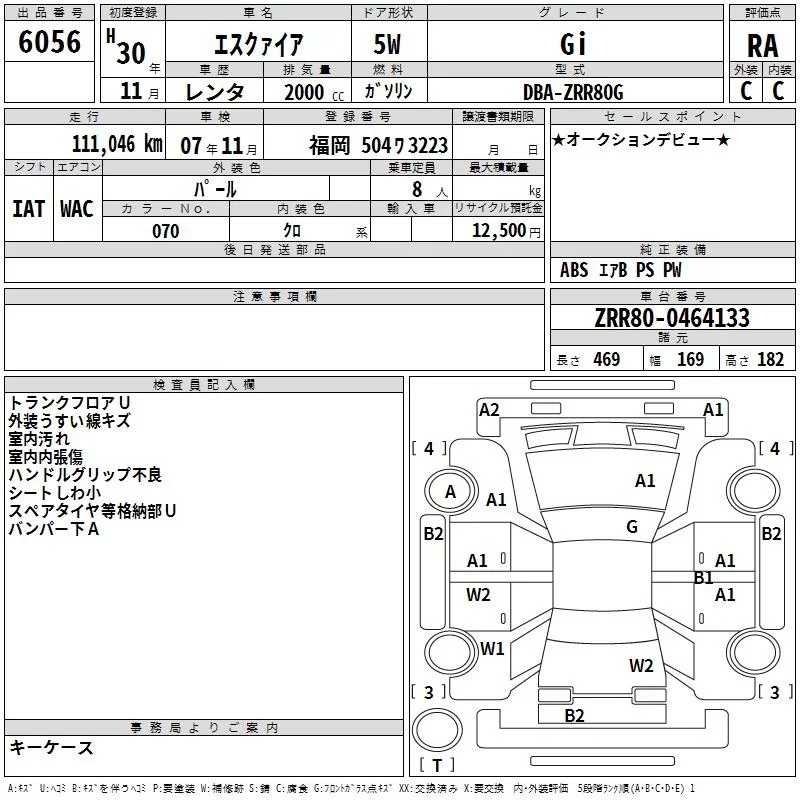The image size is (800, 800).
Task: Click the displacement value 2000 cc
Action: tap(314, 92)
